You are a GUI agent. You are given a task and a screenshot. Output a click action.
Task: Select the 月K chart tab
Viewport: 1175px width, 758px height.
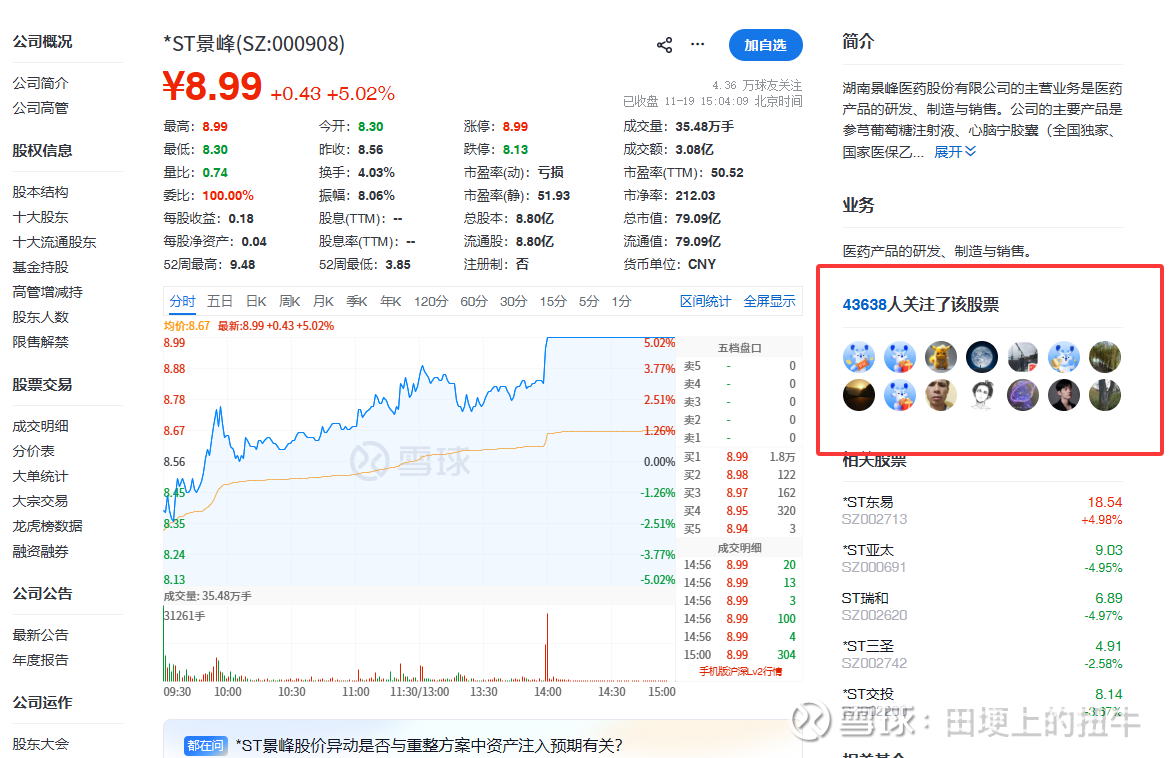pos(323,301)
